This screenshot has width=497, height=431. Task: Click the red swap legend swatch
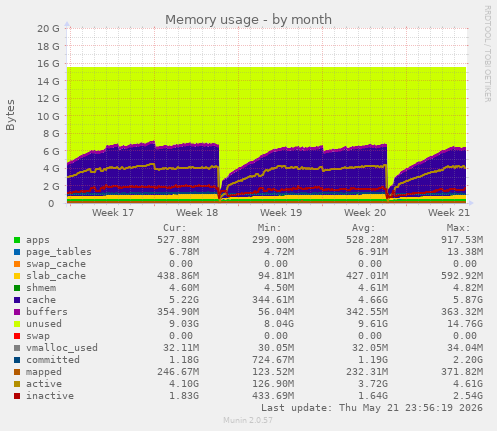point(17,336)
